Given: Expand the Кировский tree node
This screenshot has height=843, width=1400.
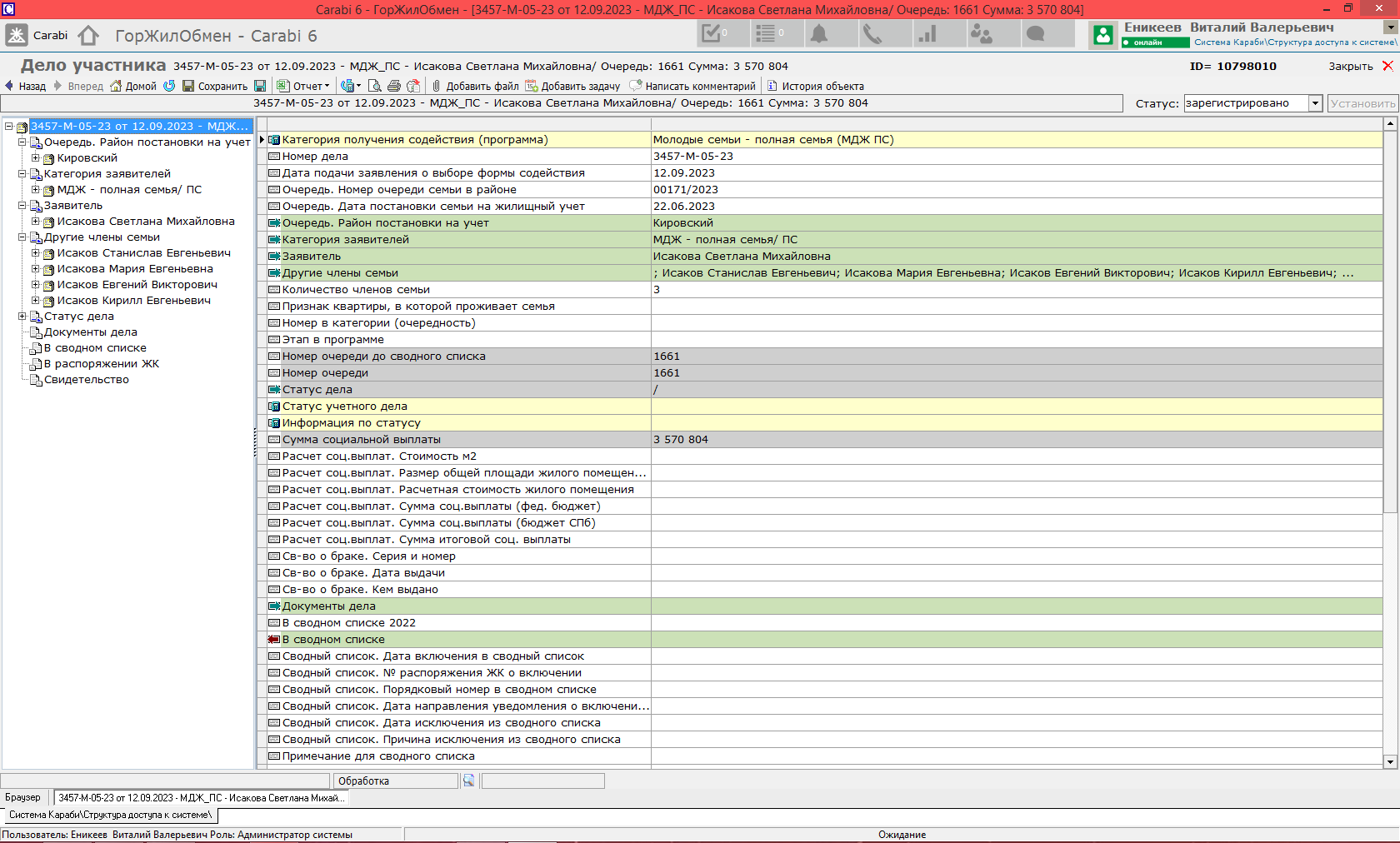Looking at the screenshot, I should coord(36,158).
